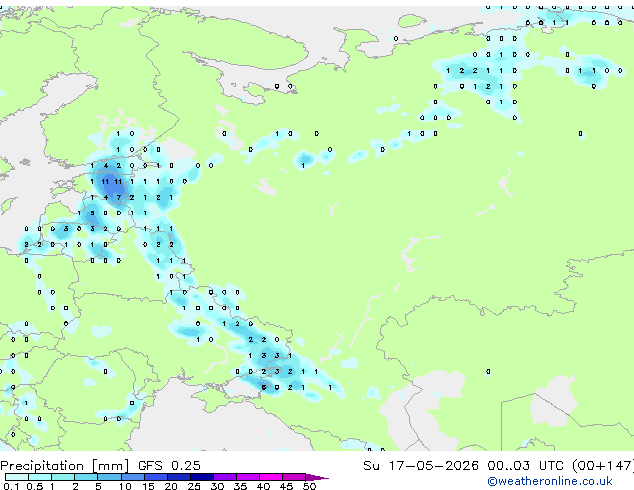Click the legend tick label '20'
Image resolution: width=634 pixels, height=490 pixels.
(171, 486)
